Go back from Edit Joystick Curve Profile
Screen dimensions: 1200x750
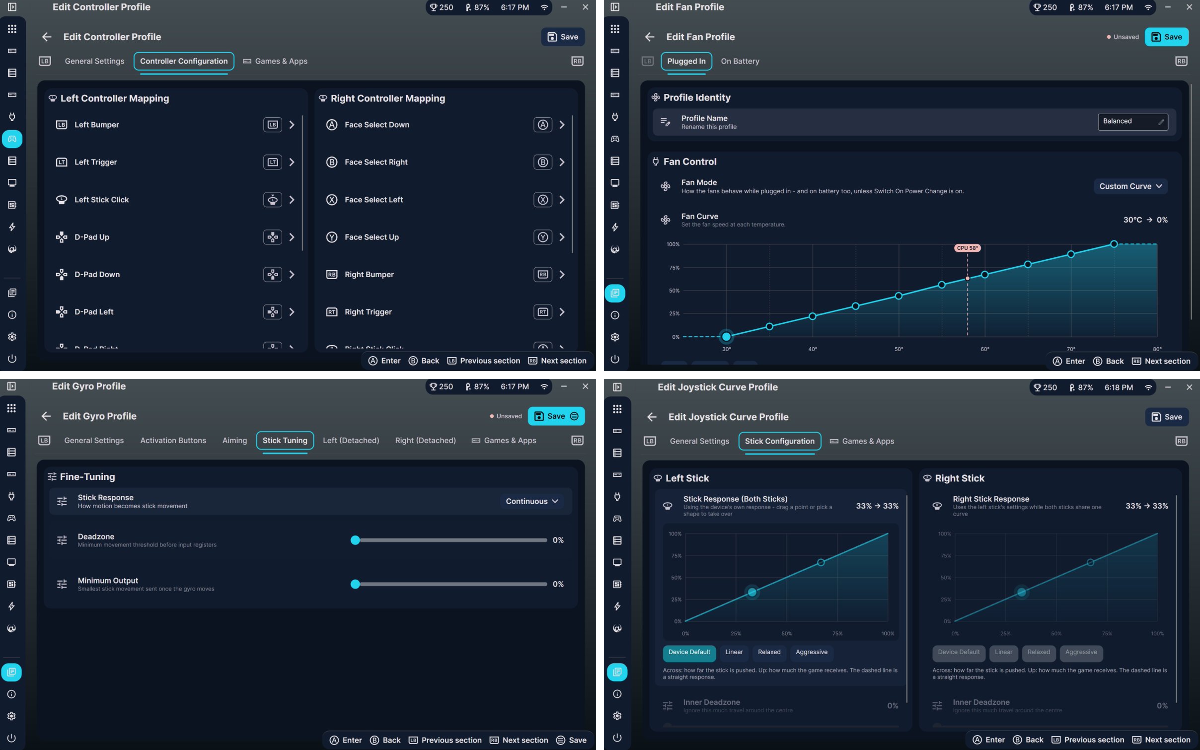652,417
